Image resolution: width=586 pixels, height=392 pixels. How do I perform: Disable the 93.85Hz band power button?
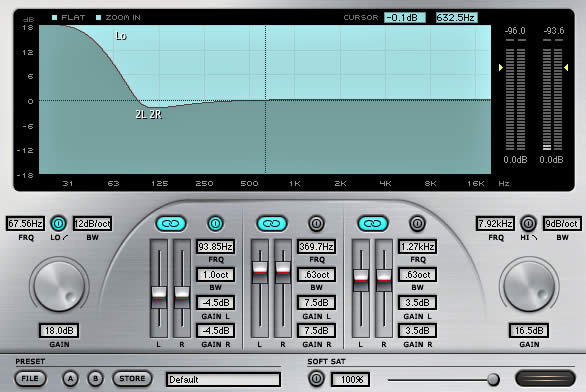[215, 223]
